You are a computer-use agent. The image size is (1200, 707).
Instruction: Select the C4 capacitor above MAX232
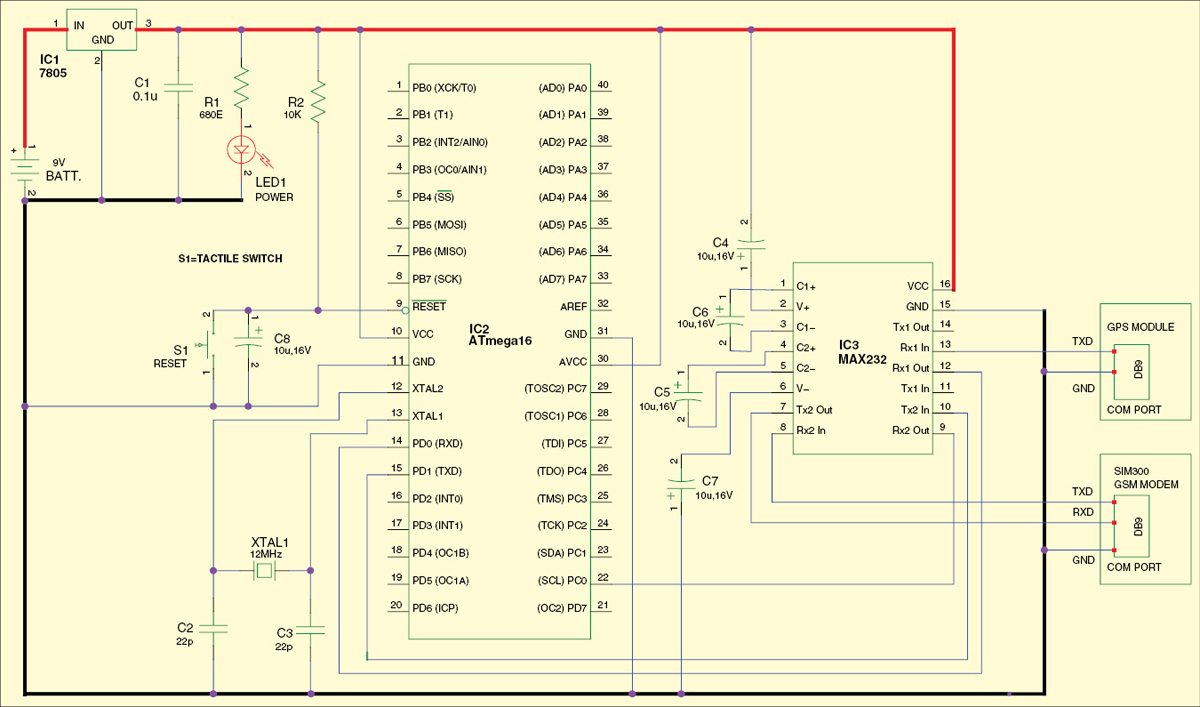click(x=750, y=243)
